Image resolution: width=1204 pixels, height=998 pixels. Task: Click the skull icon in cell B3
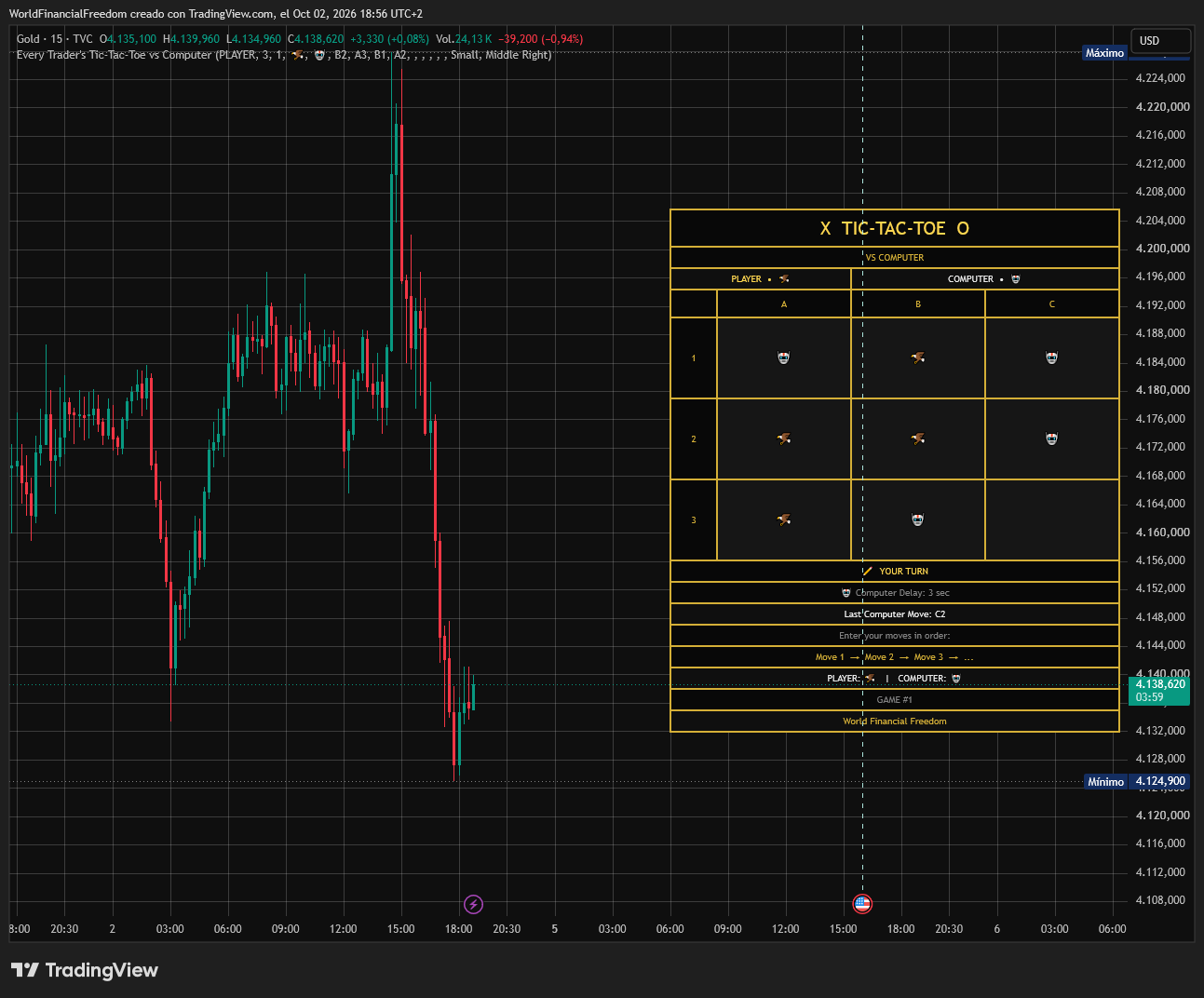pyautogui.click(x=917, y=519)
